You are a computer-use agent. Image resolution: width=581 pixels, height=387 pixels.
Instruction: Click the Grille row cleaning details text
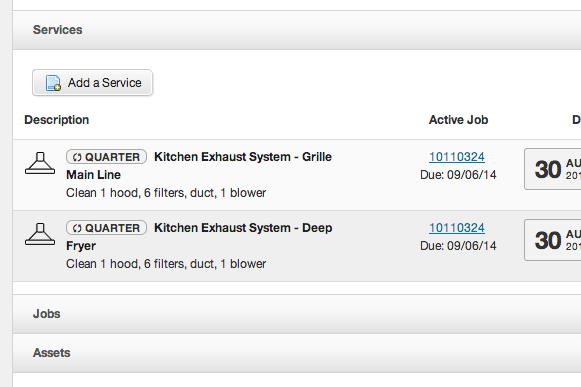166,193
